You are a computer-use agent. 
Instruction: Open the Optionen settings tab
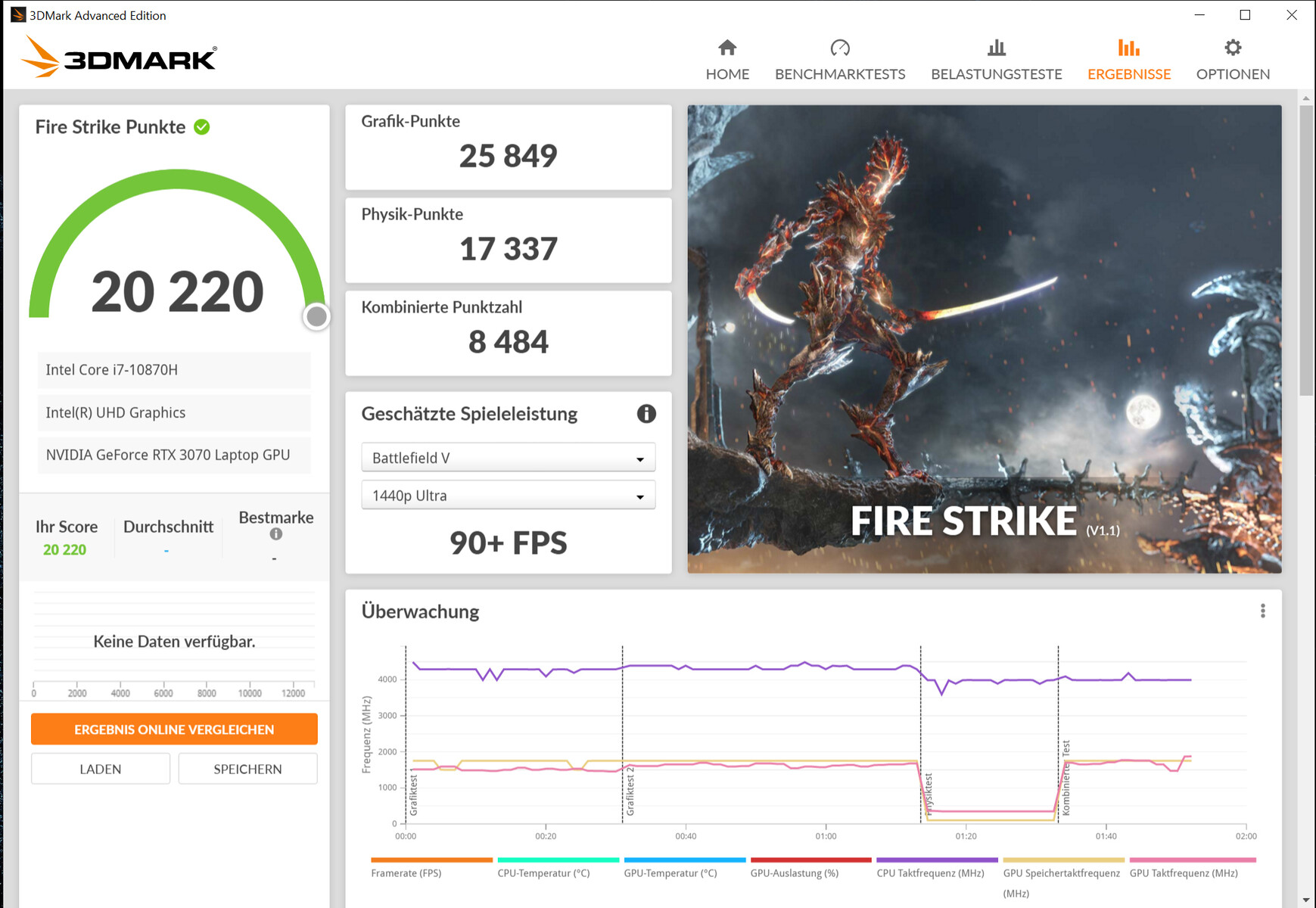pyautogui.click(x=1233, y=60)
